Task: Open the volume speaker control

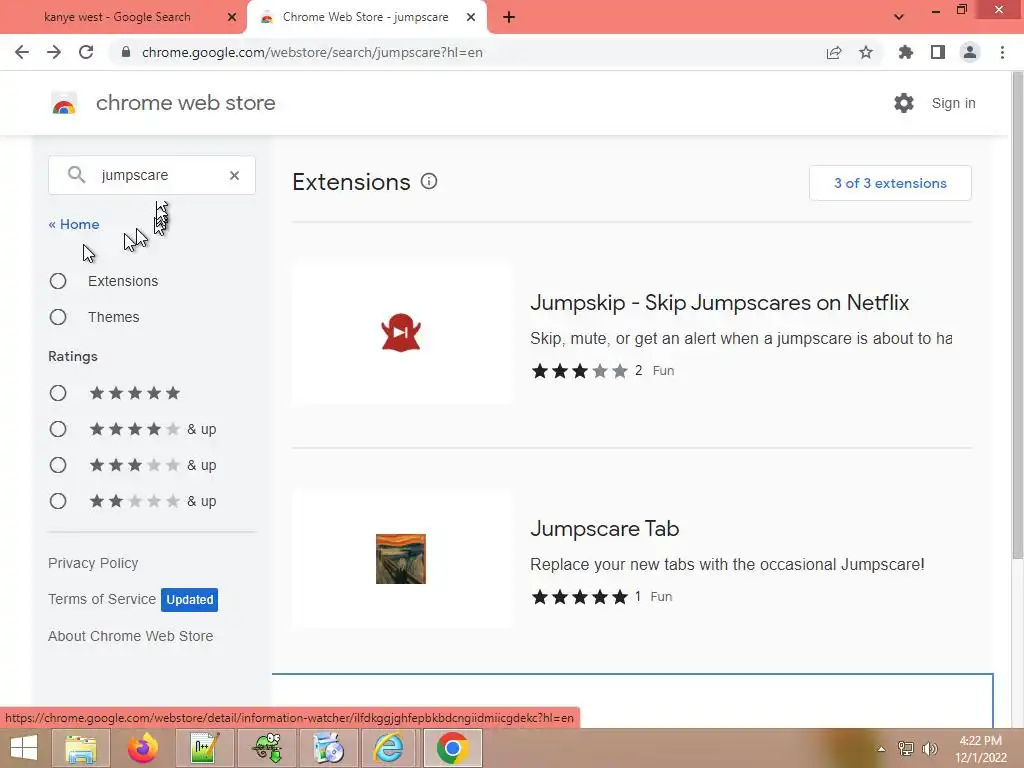Action: [930, 748]
